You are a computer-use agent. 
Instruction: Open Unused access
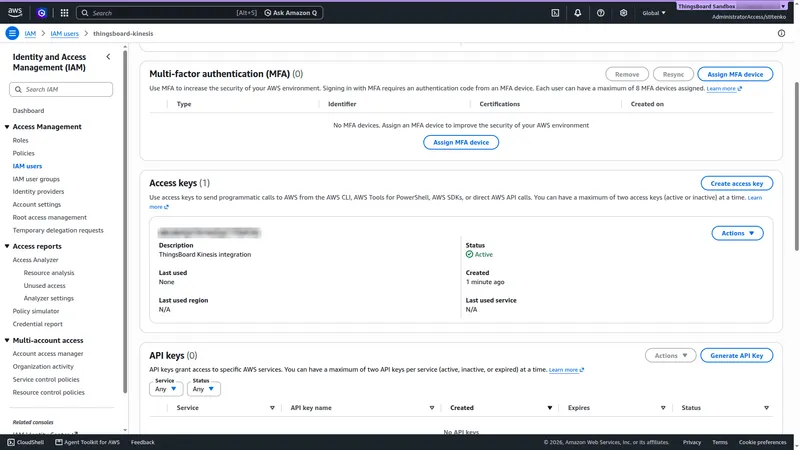coord(44,286)
